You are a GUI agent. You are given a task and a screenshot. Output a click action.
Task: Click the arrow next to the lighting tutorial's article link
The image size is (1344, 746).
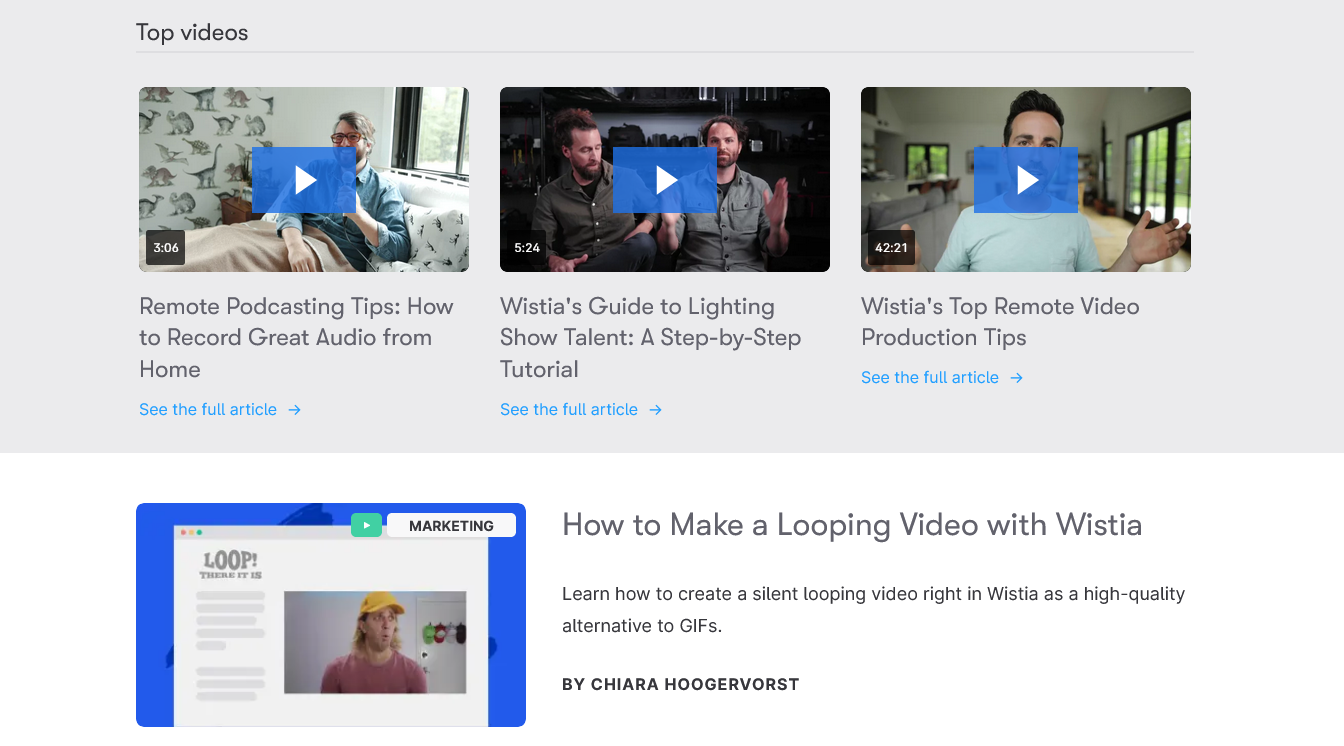655,409
